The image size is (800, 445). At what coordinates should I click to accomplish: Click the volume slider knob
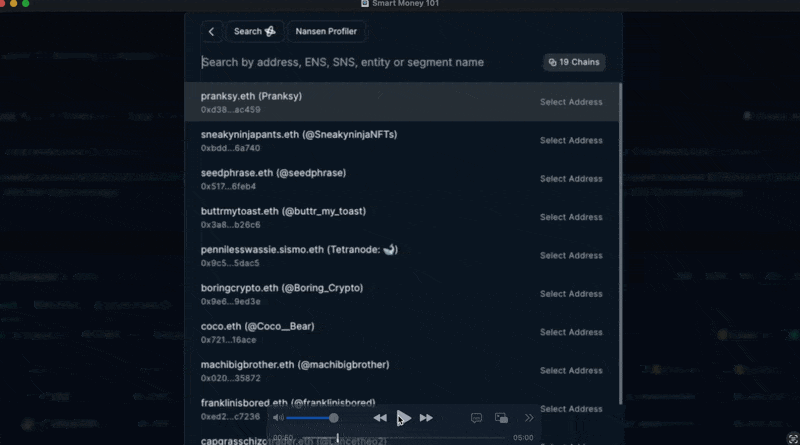pyautogui.click(x=333, y=418)
